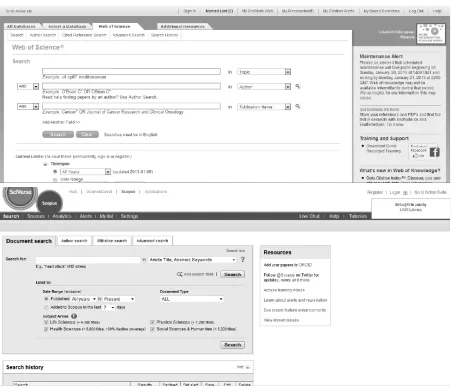The height and width of the screenshot is (388, 453).
Task: Click the Log Out link
Action: 416,11
